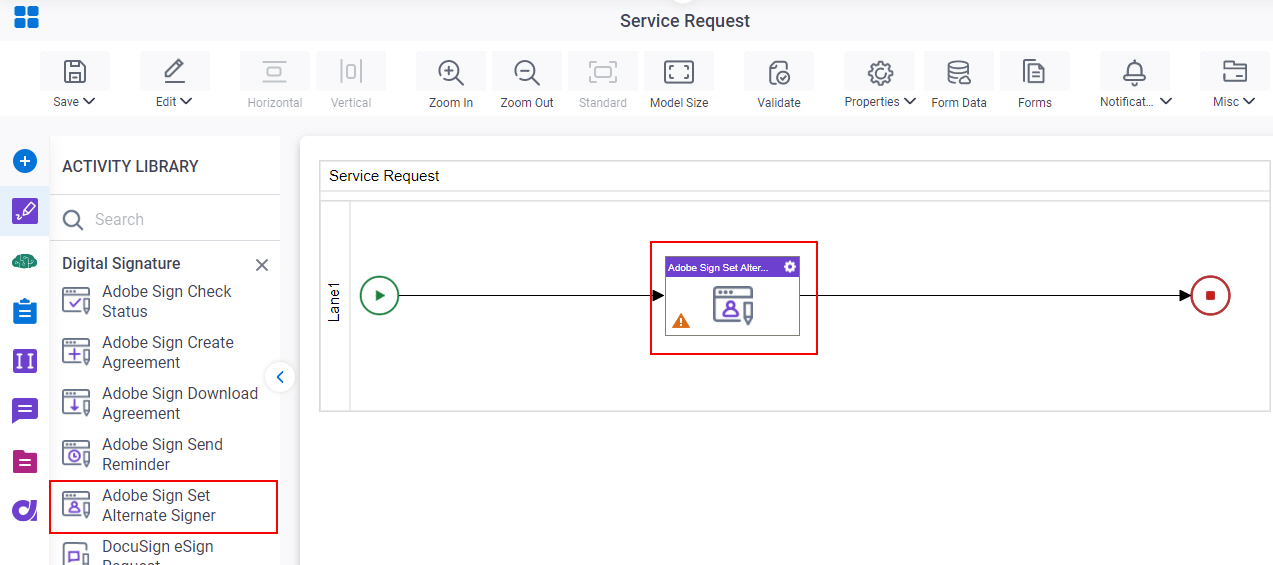Click the blue plus sidebar icon
This screenshot has height=565, width=1273.
coord(25,161)
